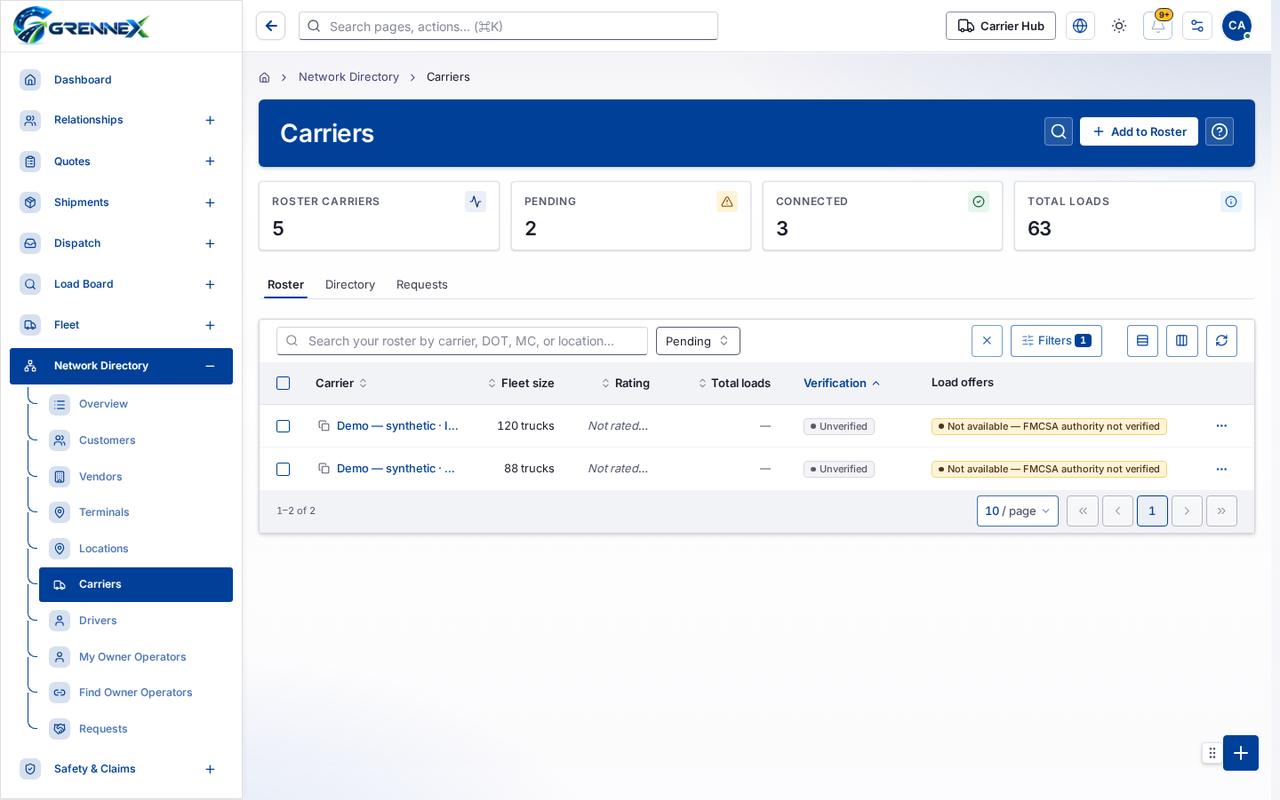1280x800 pixels.
Task: Copy icon beside 88 trucks carrier
Action: (324, 469)
